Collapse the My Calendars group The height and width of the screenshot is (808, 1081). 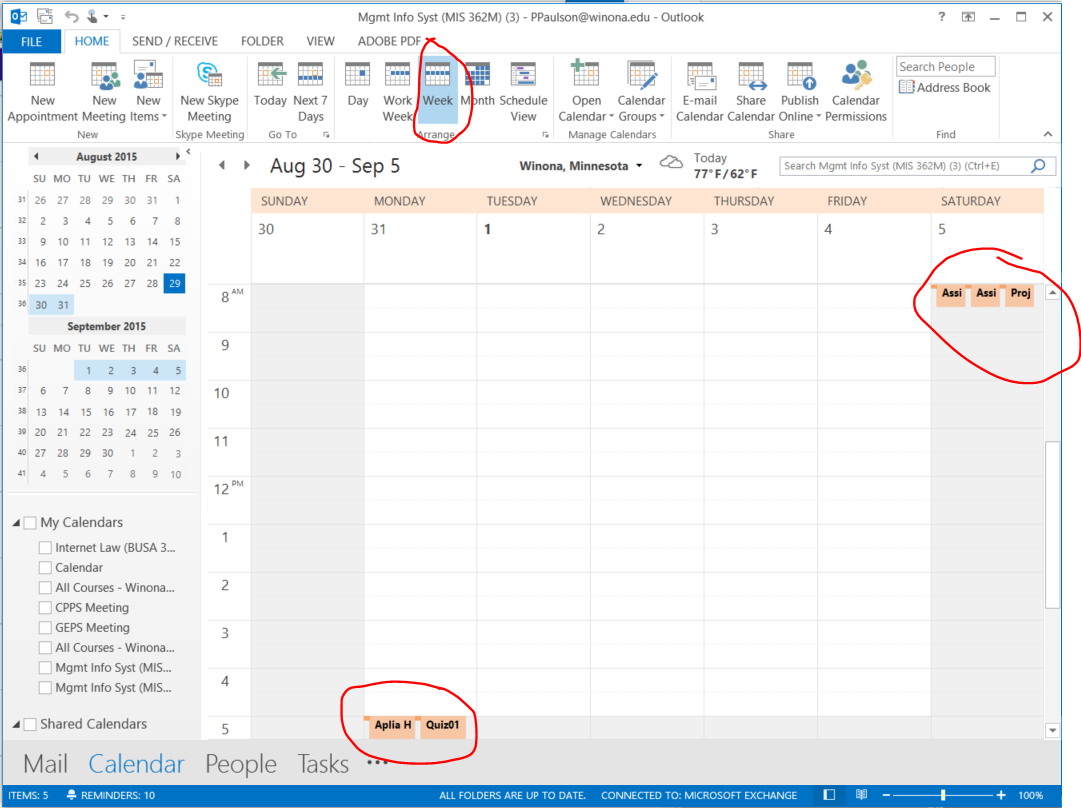pos(17,523)
